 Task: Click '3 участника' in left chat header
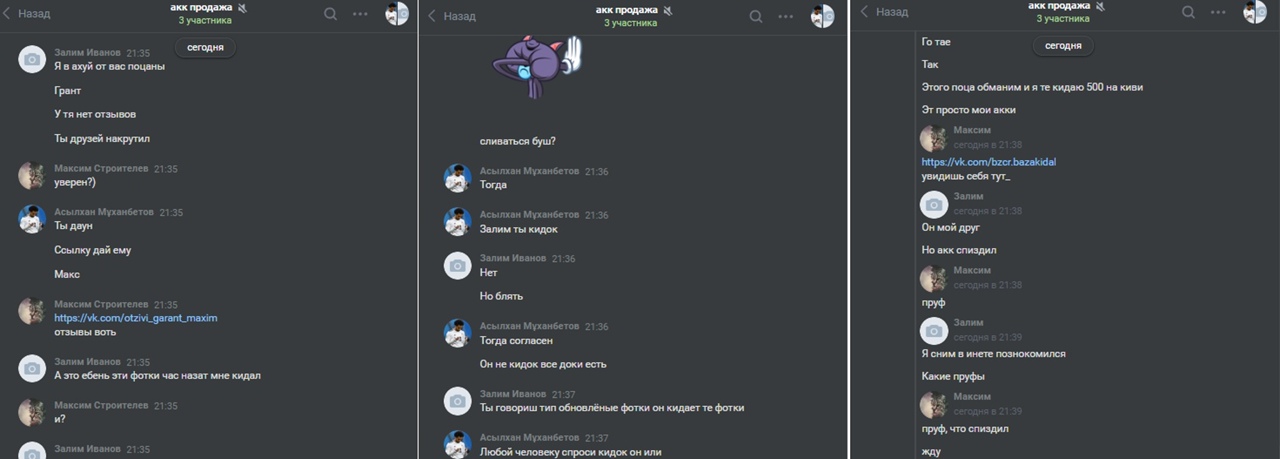205,20
